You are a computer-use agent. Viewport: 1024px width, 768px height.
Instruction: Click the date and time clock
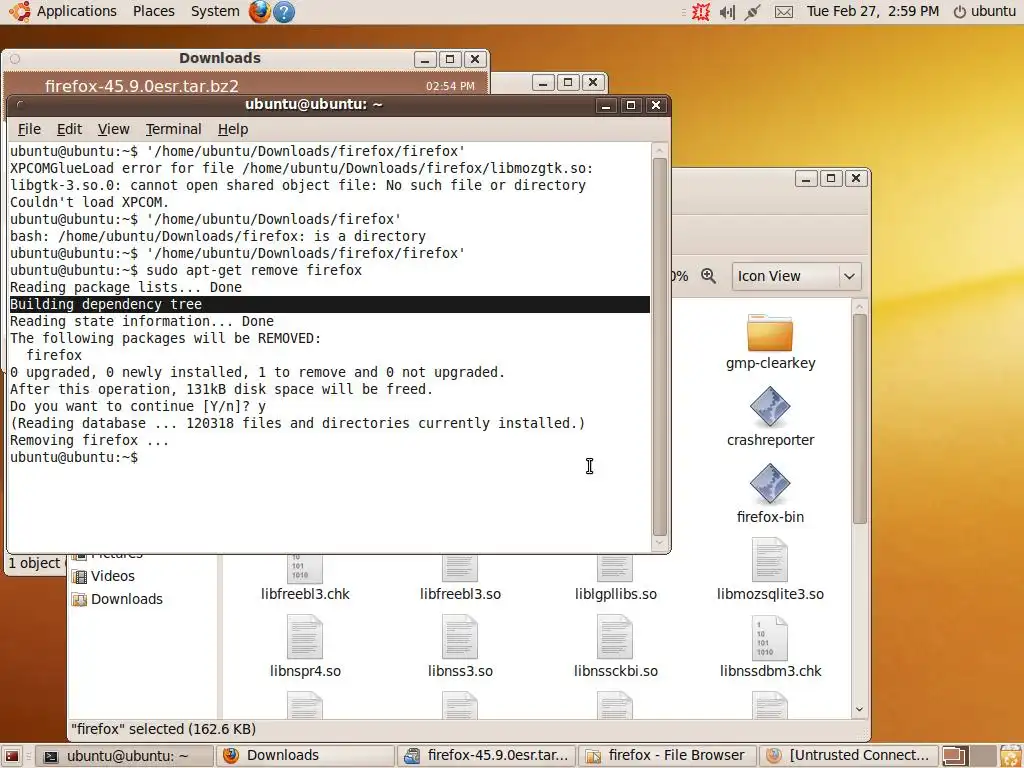pos(872,11)
